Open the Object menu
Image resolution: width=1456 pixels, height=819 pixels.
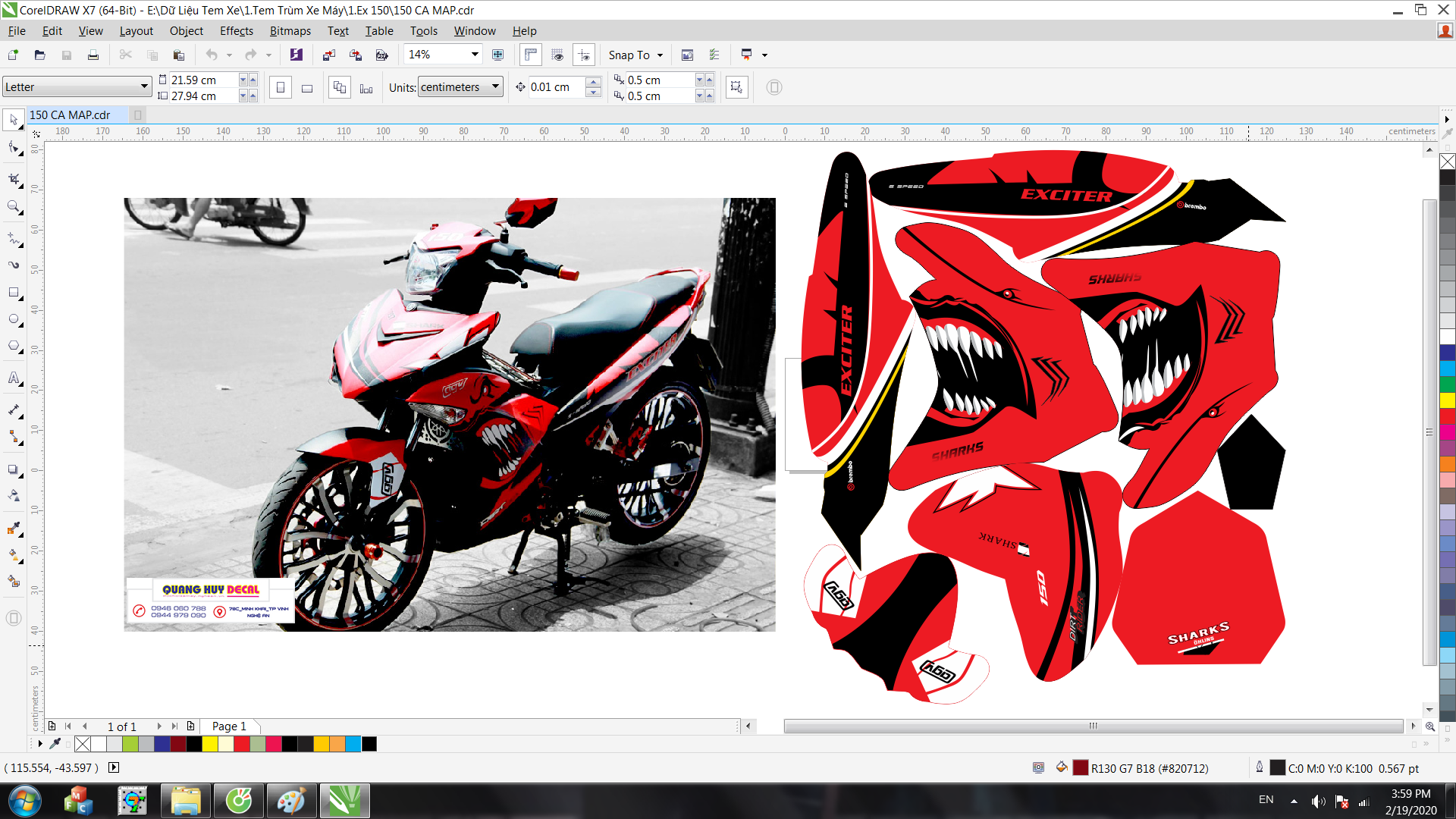187,31
